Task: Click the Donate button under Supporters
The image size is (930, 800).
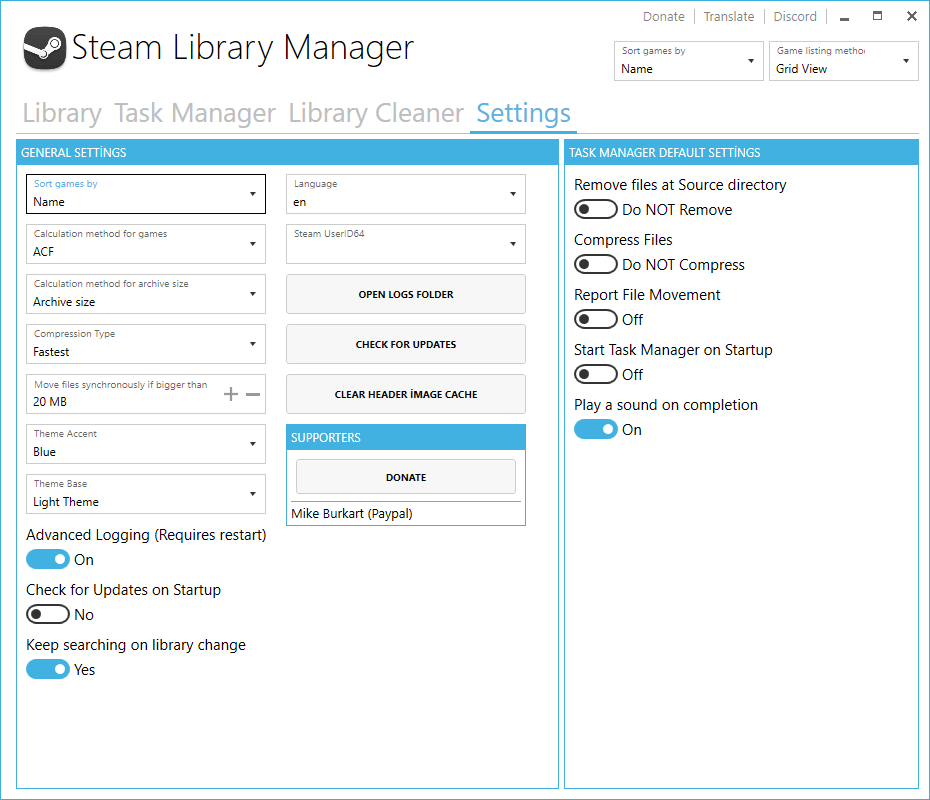Action: [406, 477]
